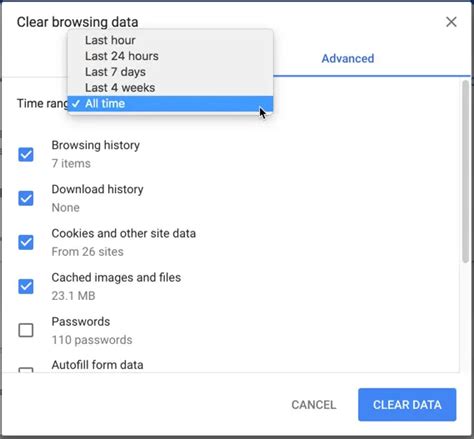Click the CLEAR DATA button

point(407,405)
